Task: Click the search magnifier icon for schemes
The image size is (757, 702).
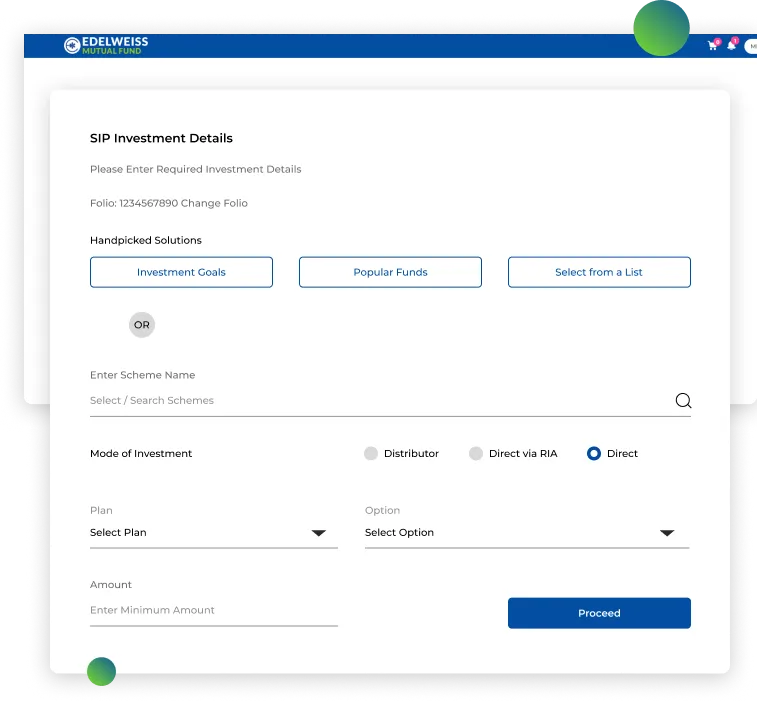Action: click(x=683, y=401)
